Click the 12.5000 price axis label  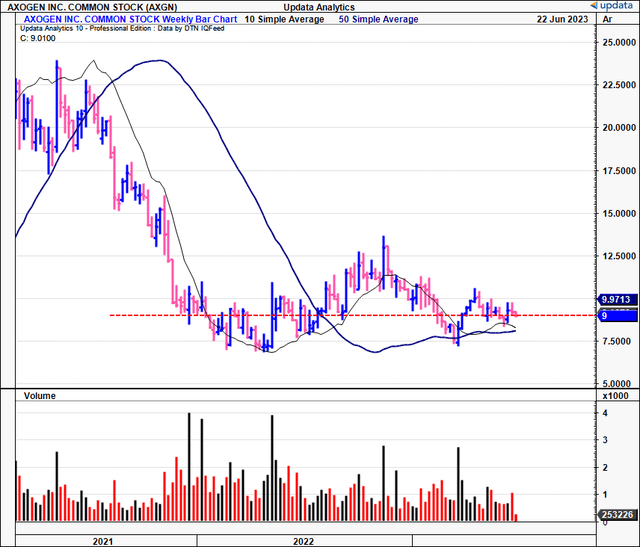[619, 256]
